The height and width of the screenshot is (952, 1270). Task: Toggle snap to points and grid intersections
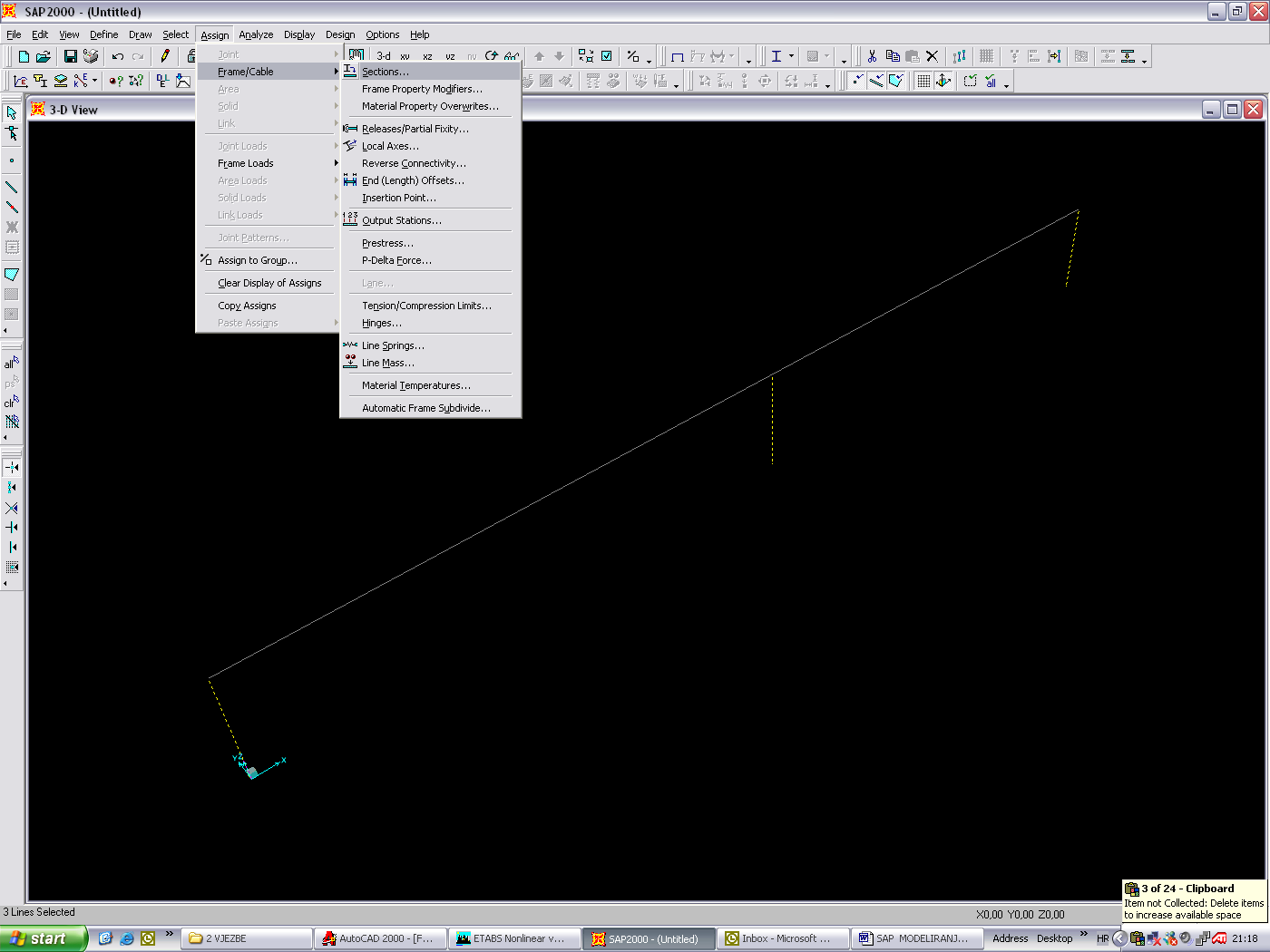12,467
